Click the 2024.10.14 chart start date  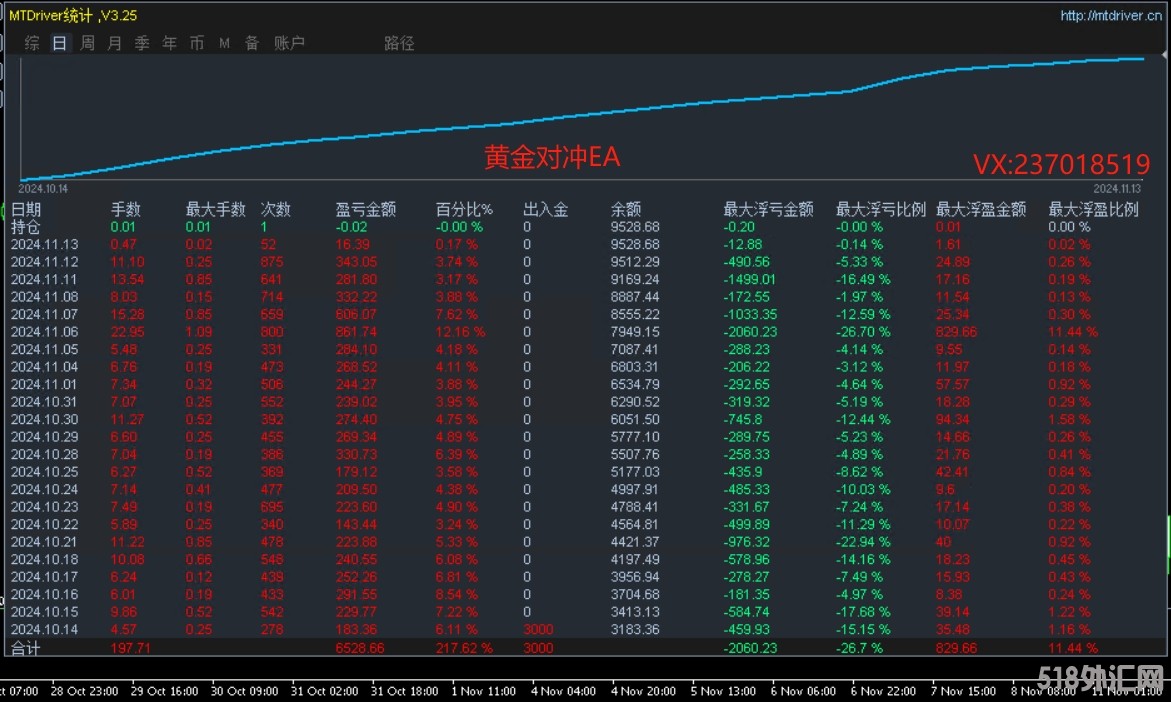[43, 189]
